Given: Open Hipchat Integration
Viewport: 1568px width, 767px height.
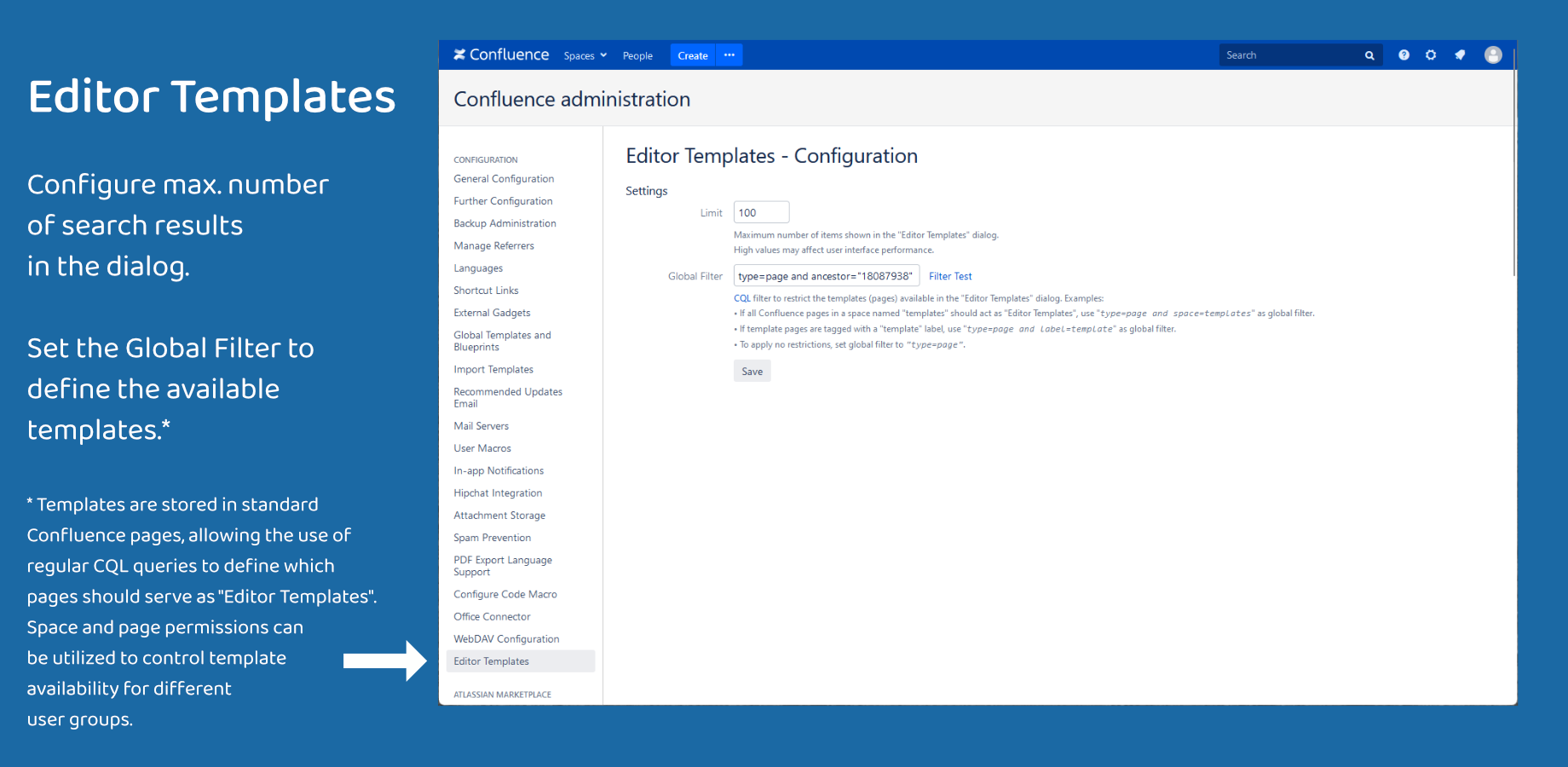Looking at the screenshot, I should 498,493.
